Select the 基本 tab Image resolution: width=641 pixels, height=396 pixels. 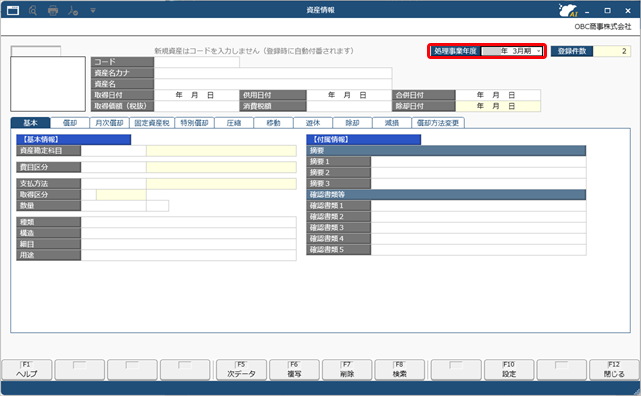(x=30, y=123)
